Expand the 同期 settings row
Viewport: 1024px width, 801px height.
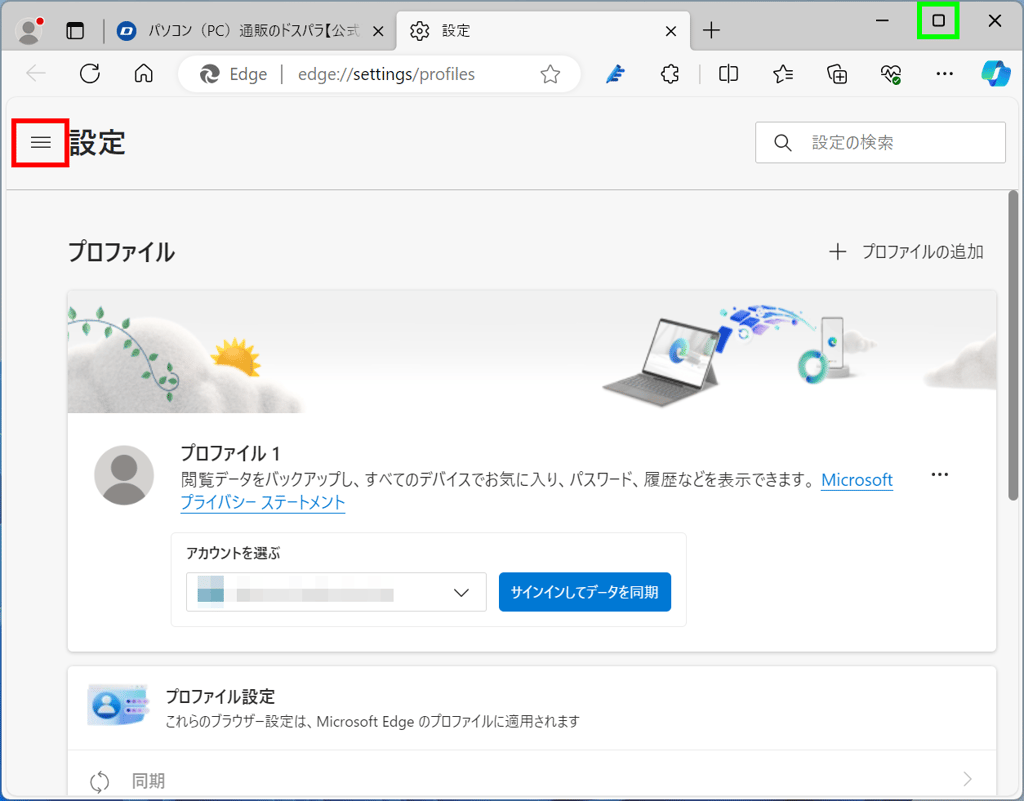tap(530, 780)
